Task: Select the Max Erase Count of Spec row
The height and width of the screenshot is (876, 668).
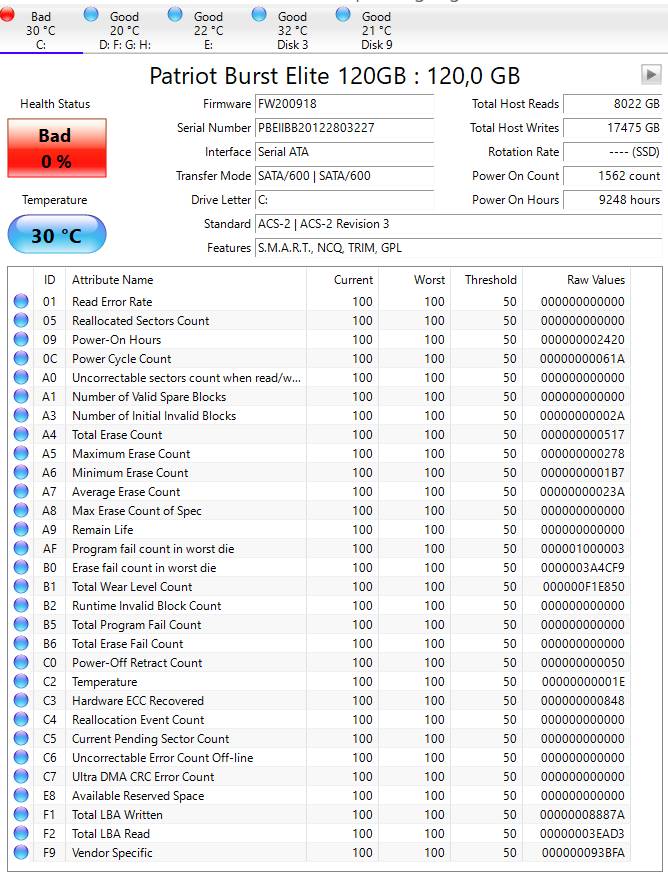Action: click(319, 511)
